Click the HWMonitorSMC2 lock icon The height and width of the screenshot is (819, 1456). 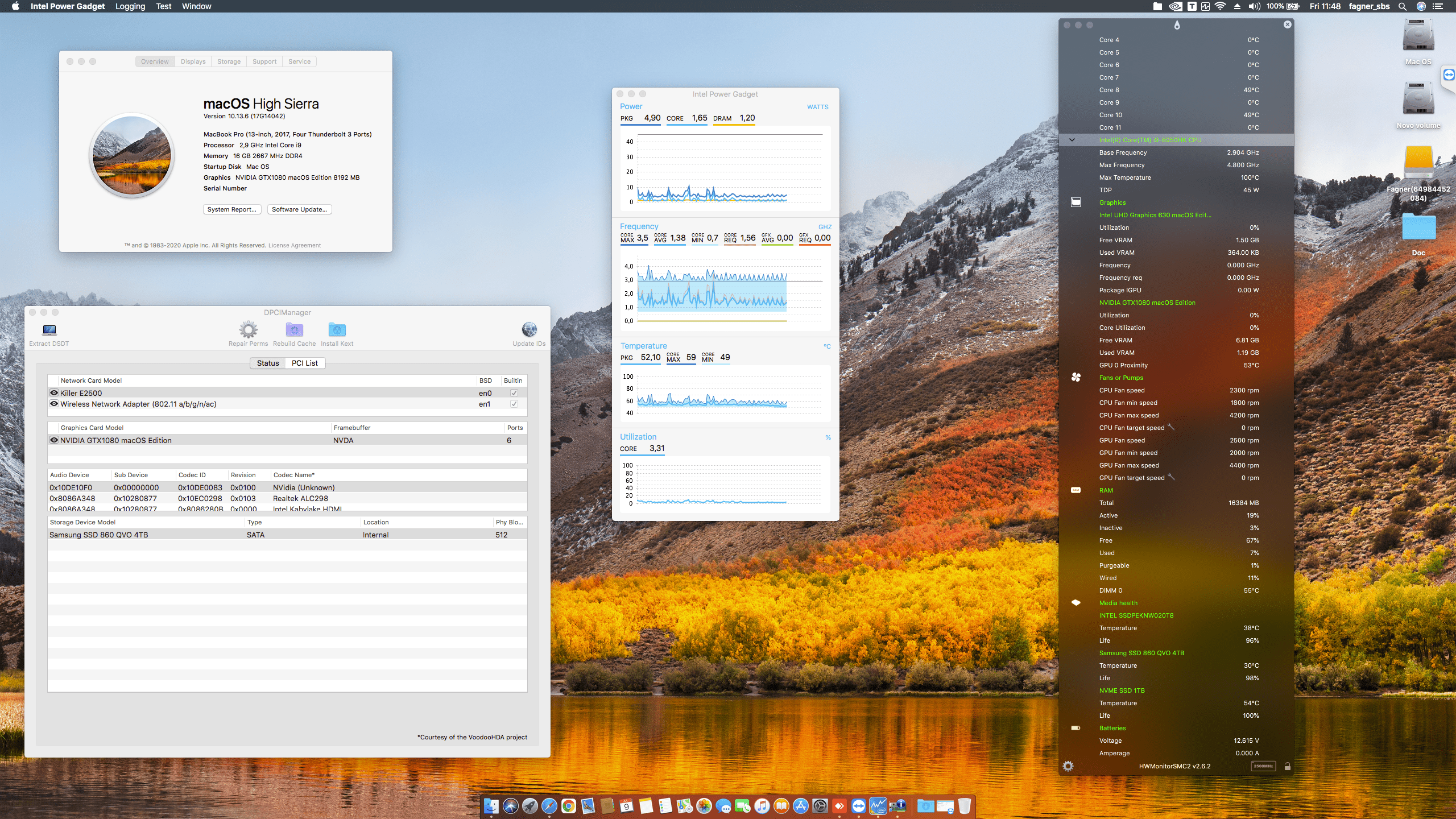pyautogui.click(x=1288, y=766)
